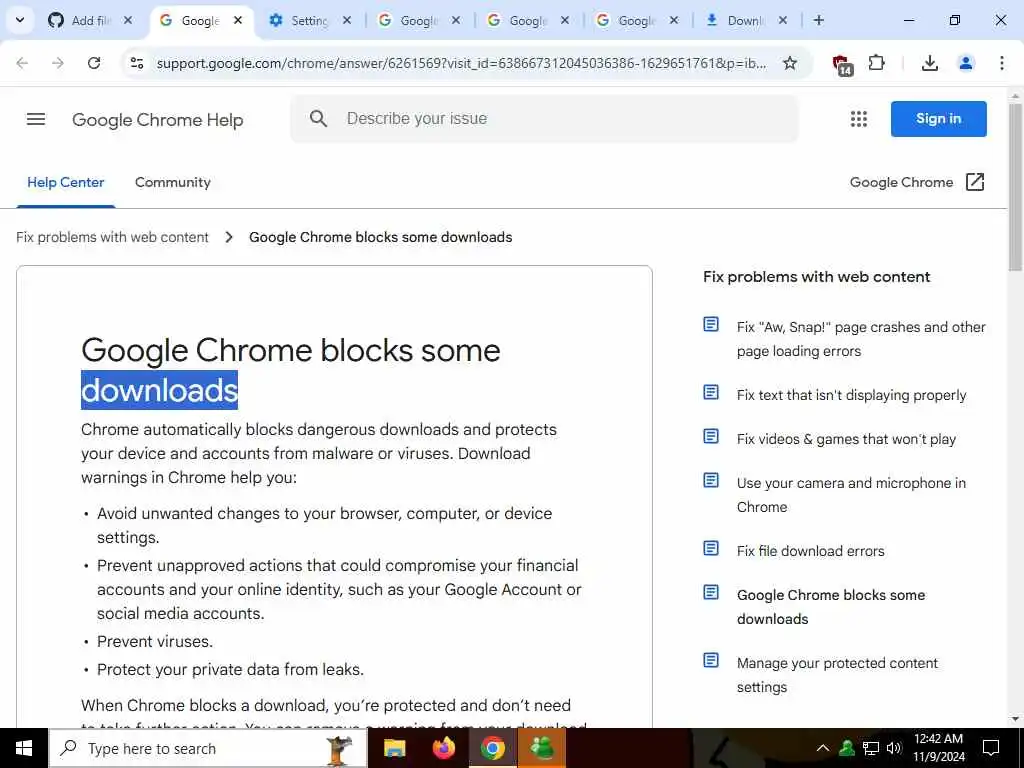Image resolution: width=1024 pixels, height=768 pixels.
Task: Open Firefox from the taskbar
Action: [444, 748]
